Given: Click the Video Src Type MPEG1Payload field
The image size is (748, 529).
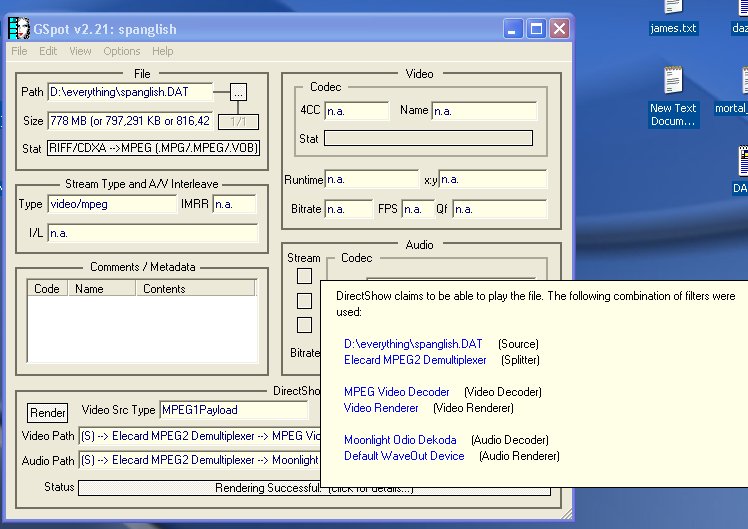Looking at the screenshot, I should [234, 410].
